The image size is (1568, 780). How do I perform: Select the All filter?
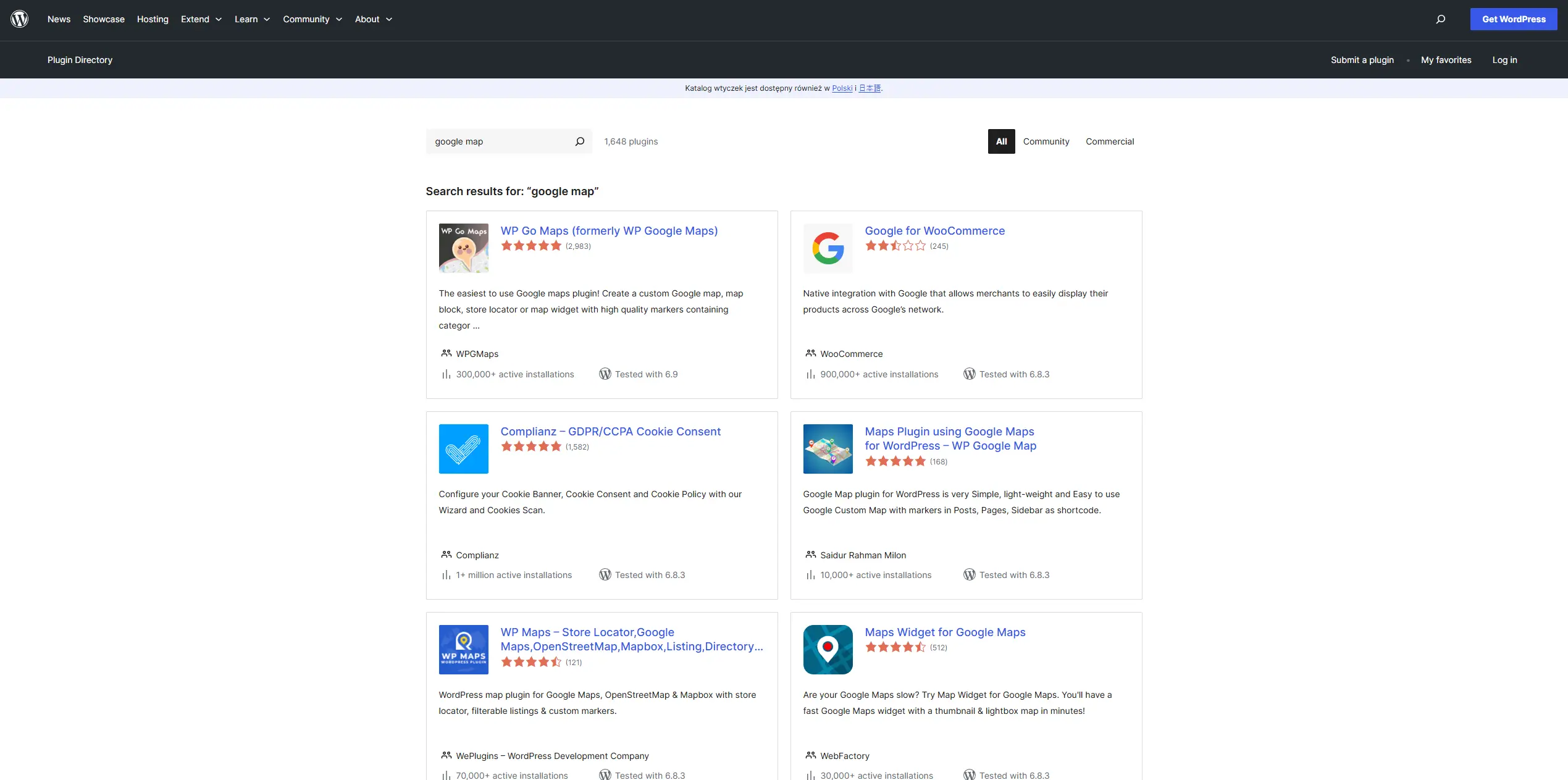(x=1001, y=141)
